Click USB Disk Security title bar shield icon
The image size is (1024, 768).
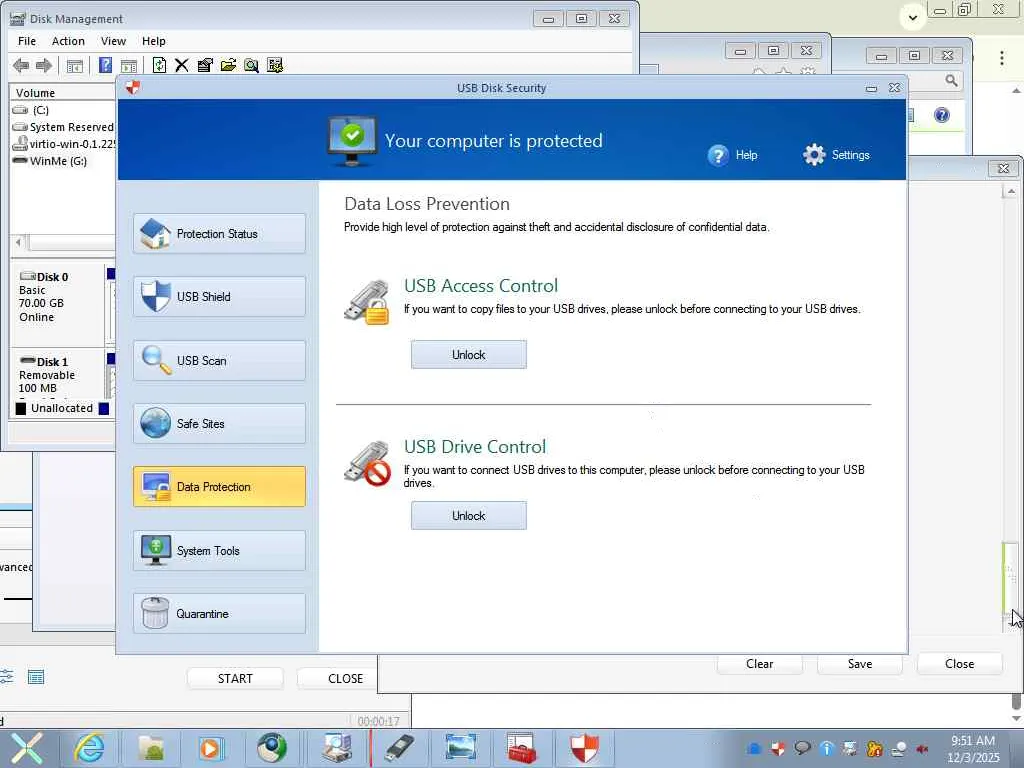(x=133, y=88)
